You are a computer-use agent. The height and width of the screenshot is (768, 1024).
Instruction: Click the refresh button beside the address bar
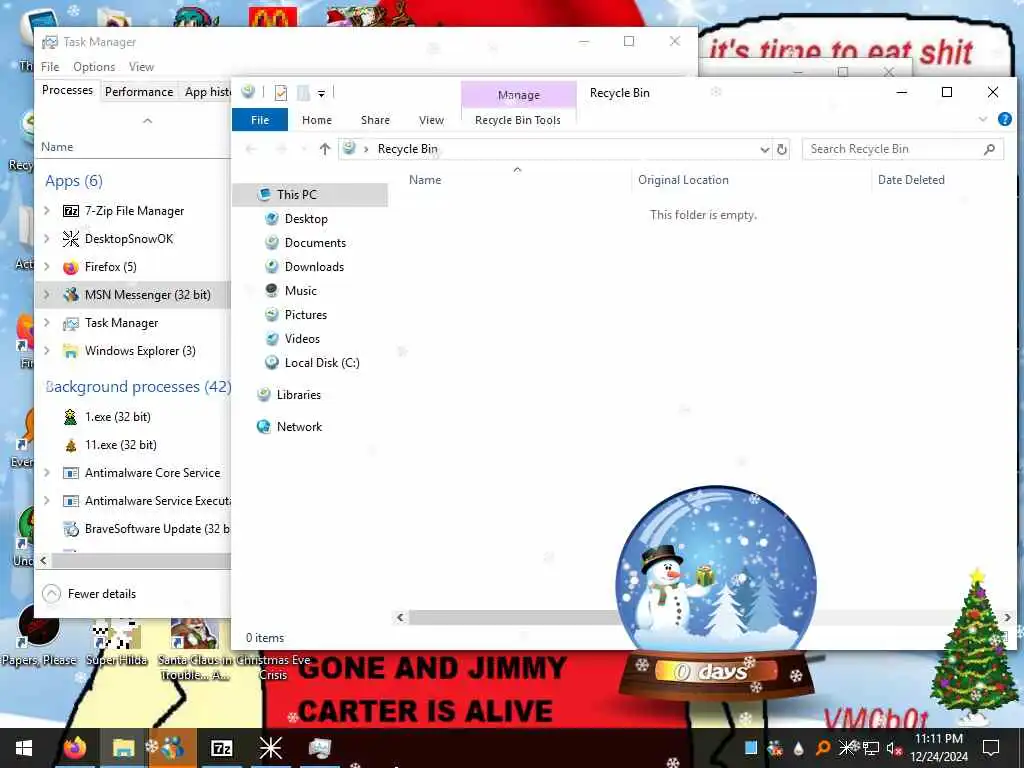coord(782,149)
